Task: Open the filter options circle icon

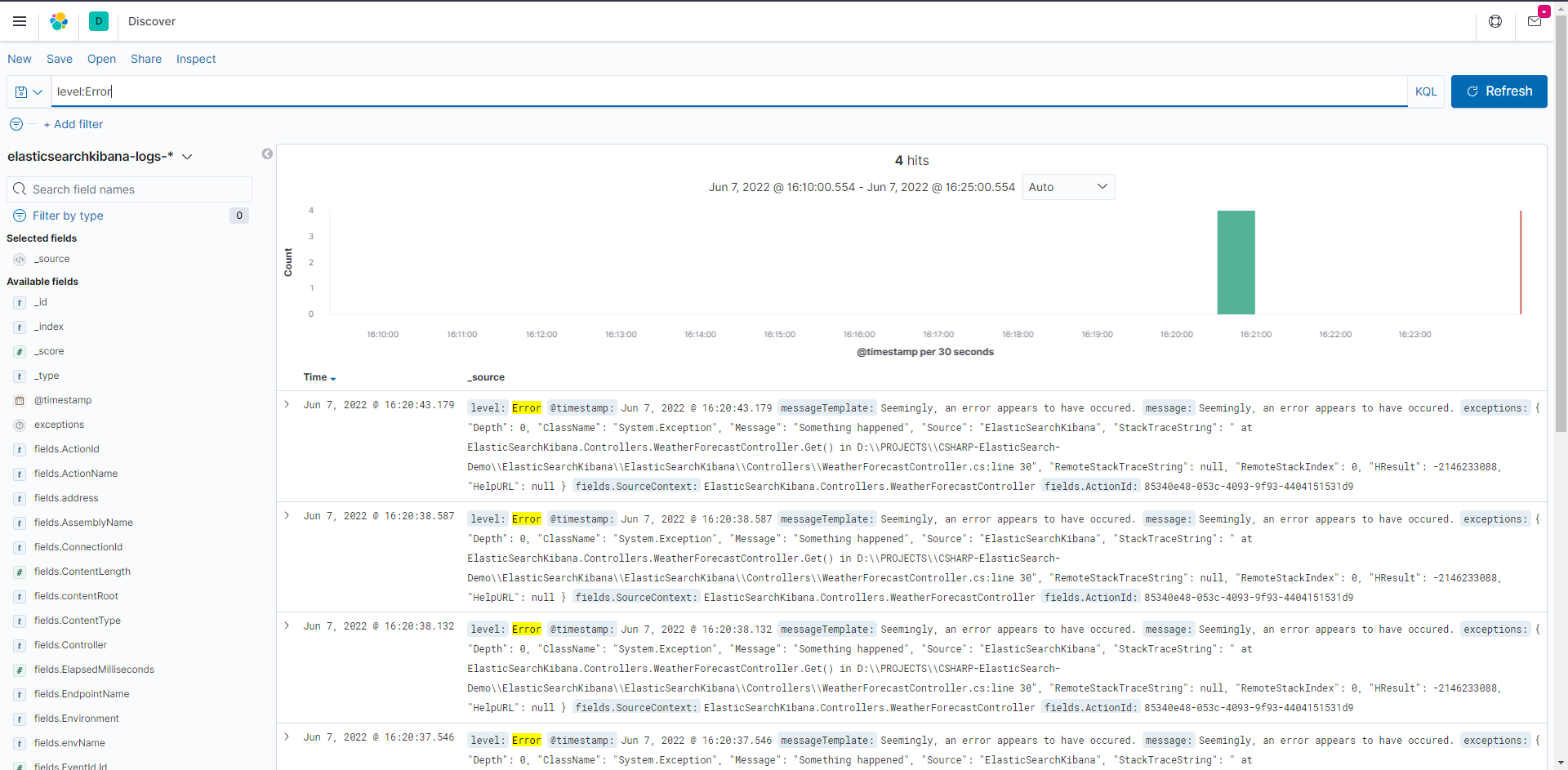Action: pyautogui.click(x=16, y=124)
